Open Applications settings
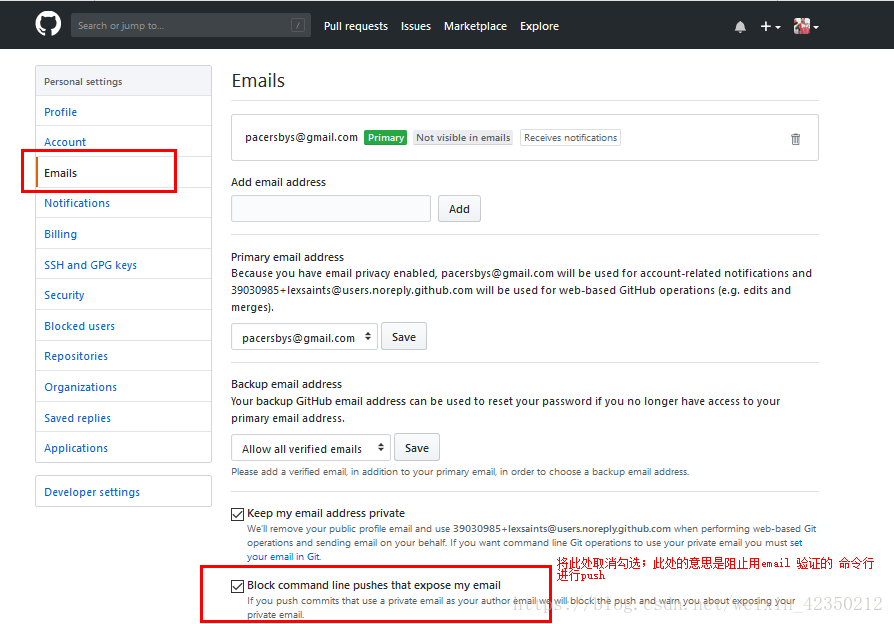This screenshot has width=894, height=624. (123, 448)
